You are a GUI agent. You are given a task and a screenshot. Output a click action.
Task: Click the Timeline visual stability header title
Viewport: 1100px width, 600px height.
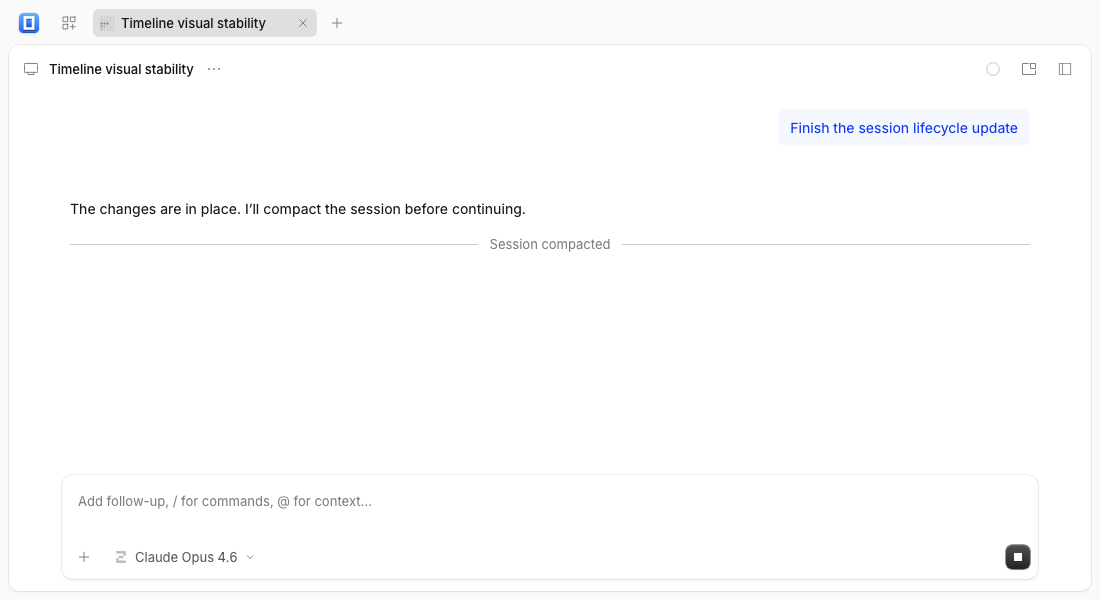pos(121,69)
